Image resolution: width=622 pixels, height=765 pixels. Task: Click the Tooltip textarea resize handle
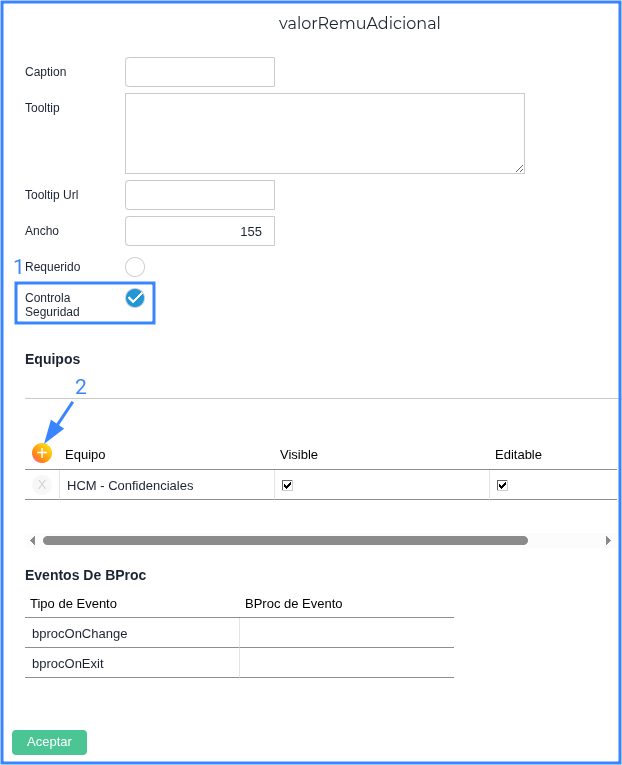point(519,168)
